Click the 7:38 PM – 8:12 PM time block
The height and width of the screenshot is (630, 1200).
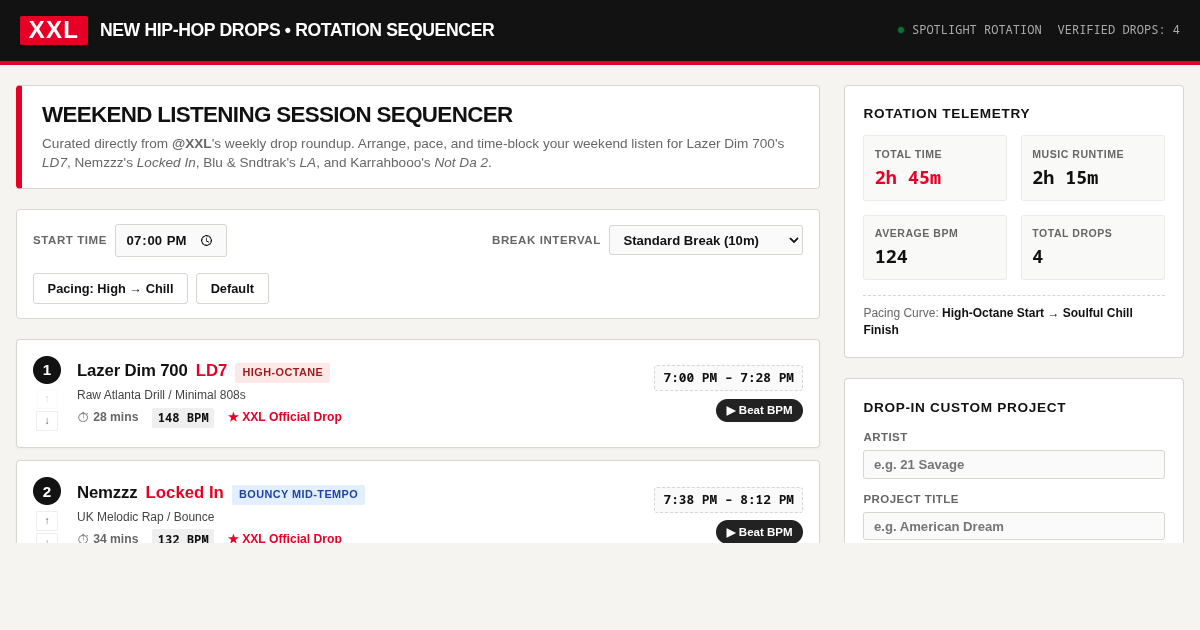tap(728, 500)
